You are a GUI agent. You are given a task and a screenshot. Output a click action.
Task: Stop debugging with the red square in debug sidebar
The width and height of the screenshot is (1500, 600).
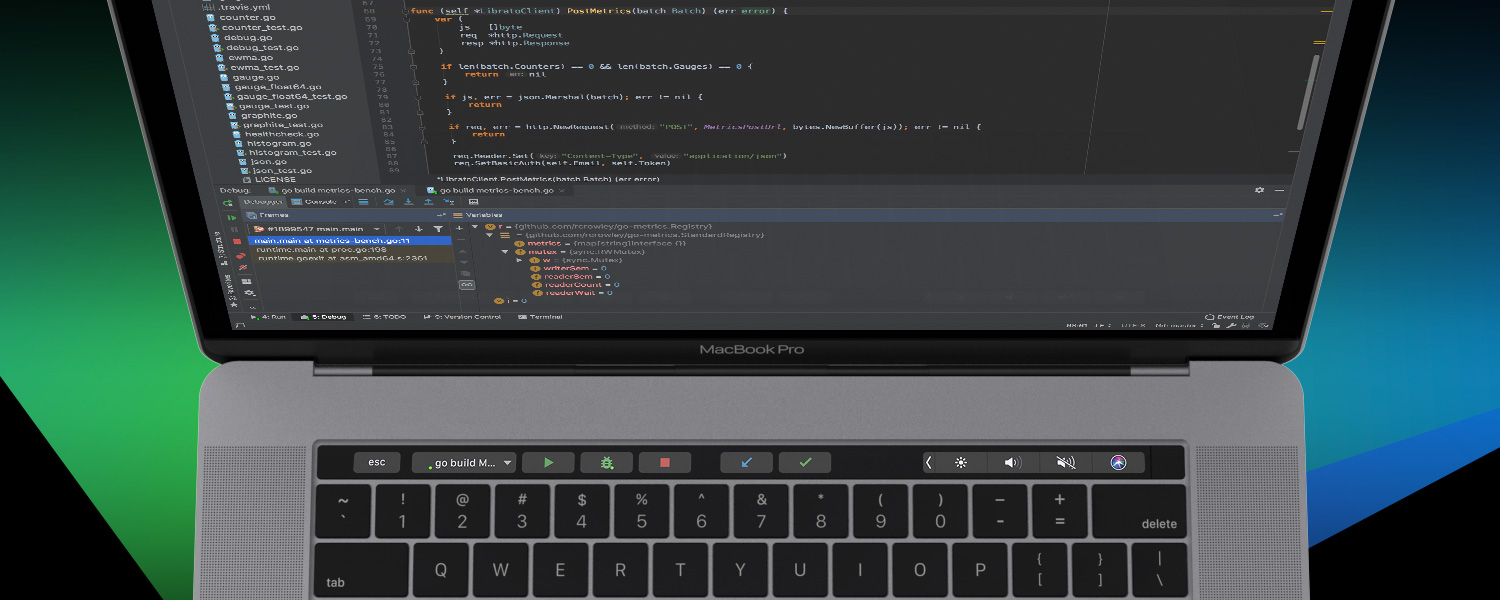(237, 241)
